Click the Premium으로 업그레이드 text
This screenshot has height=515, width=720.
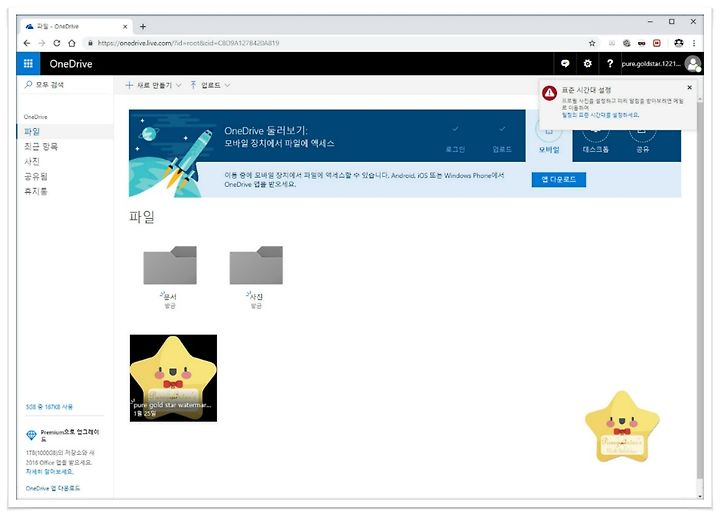pyautogui.click(x=70, y=435)
